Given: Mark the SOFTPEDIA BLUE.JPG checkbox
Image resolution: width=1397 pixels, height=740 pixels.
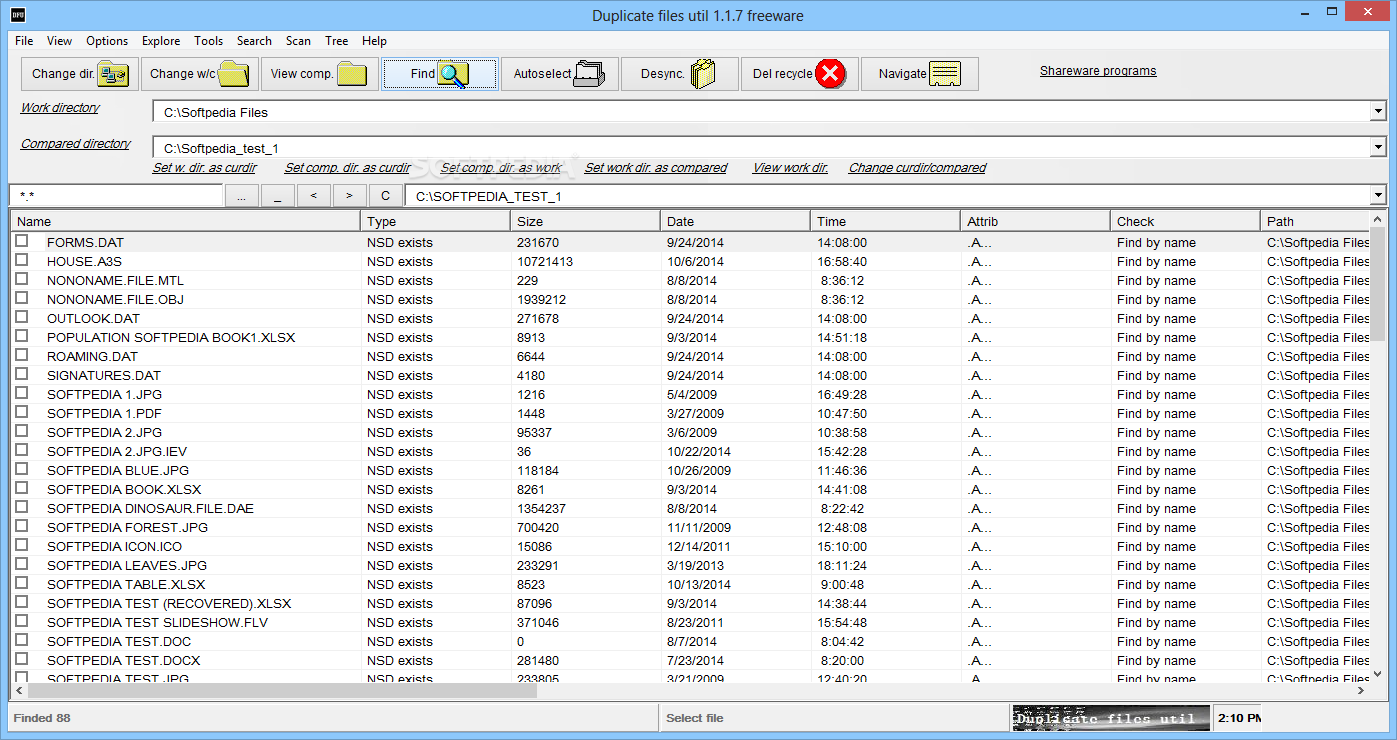Looking at the screenshot, I should coord(22,469).
